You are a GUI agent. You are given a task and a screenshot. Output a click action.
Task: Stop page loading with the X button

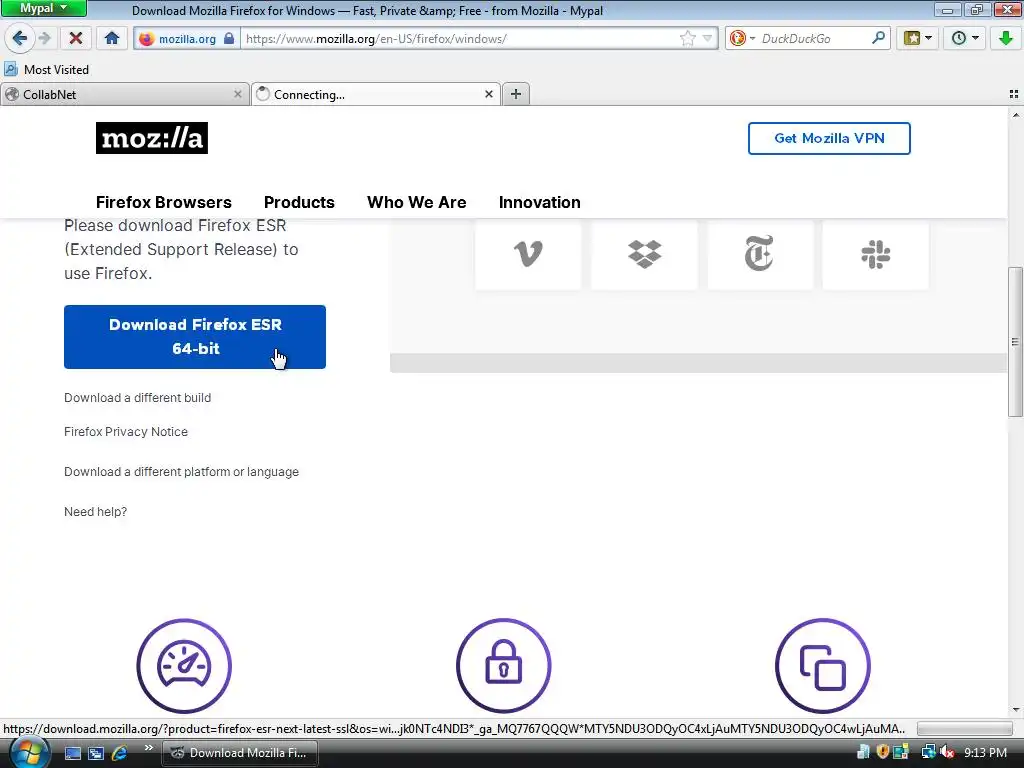(x=76, y=39)
